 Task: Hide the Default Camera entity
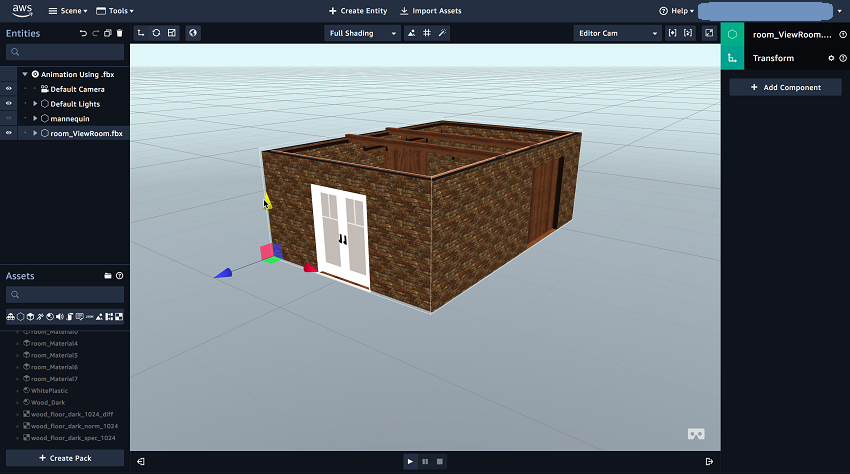9,89
